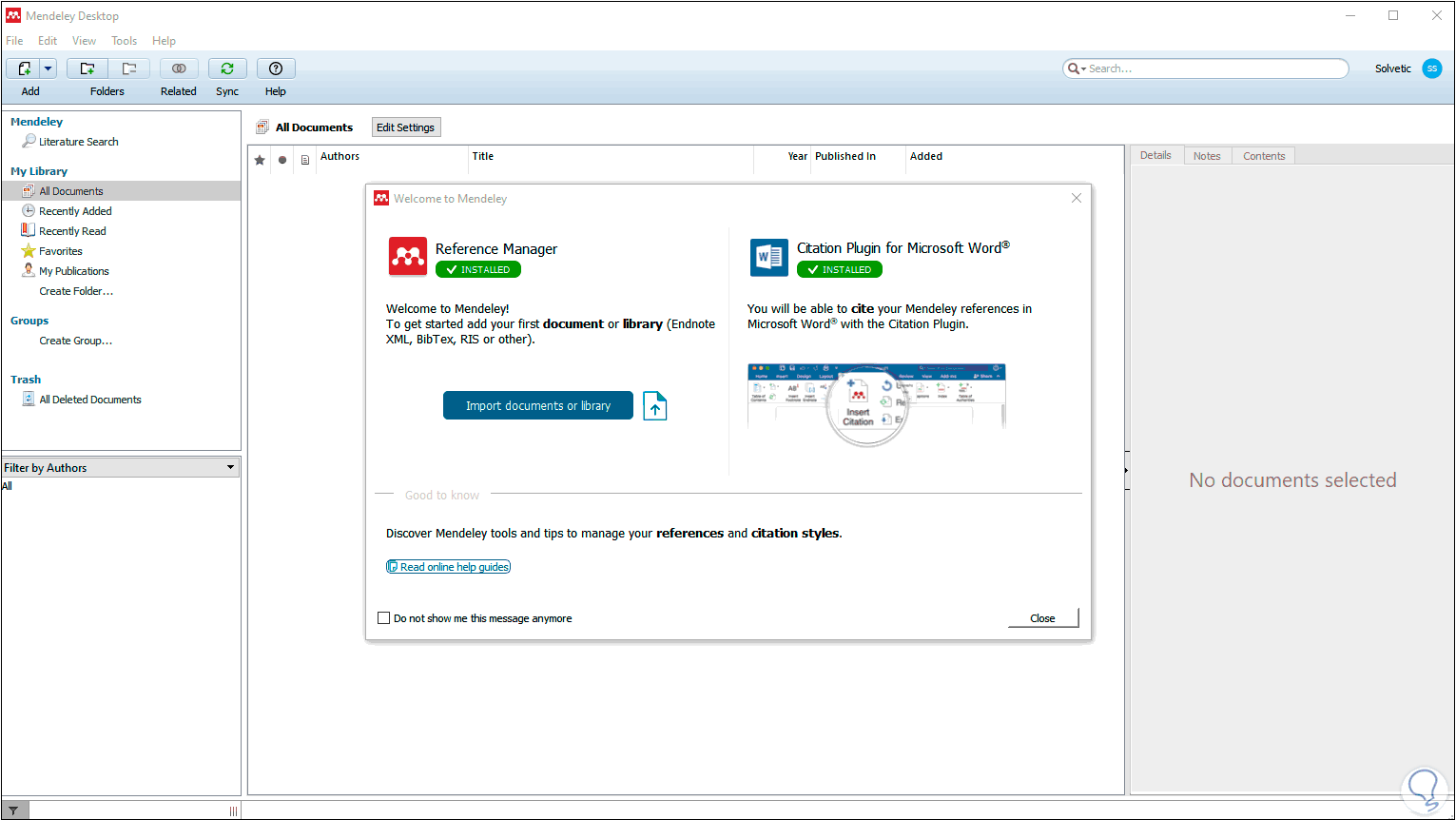Expand the search options magnifier dropdown
Viewport: 1456px width, 820px height.
pos(1077,68)
